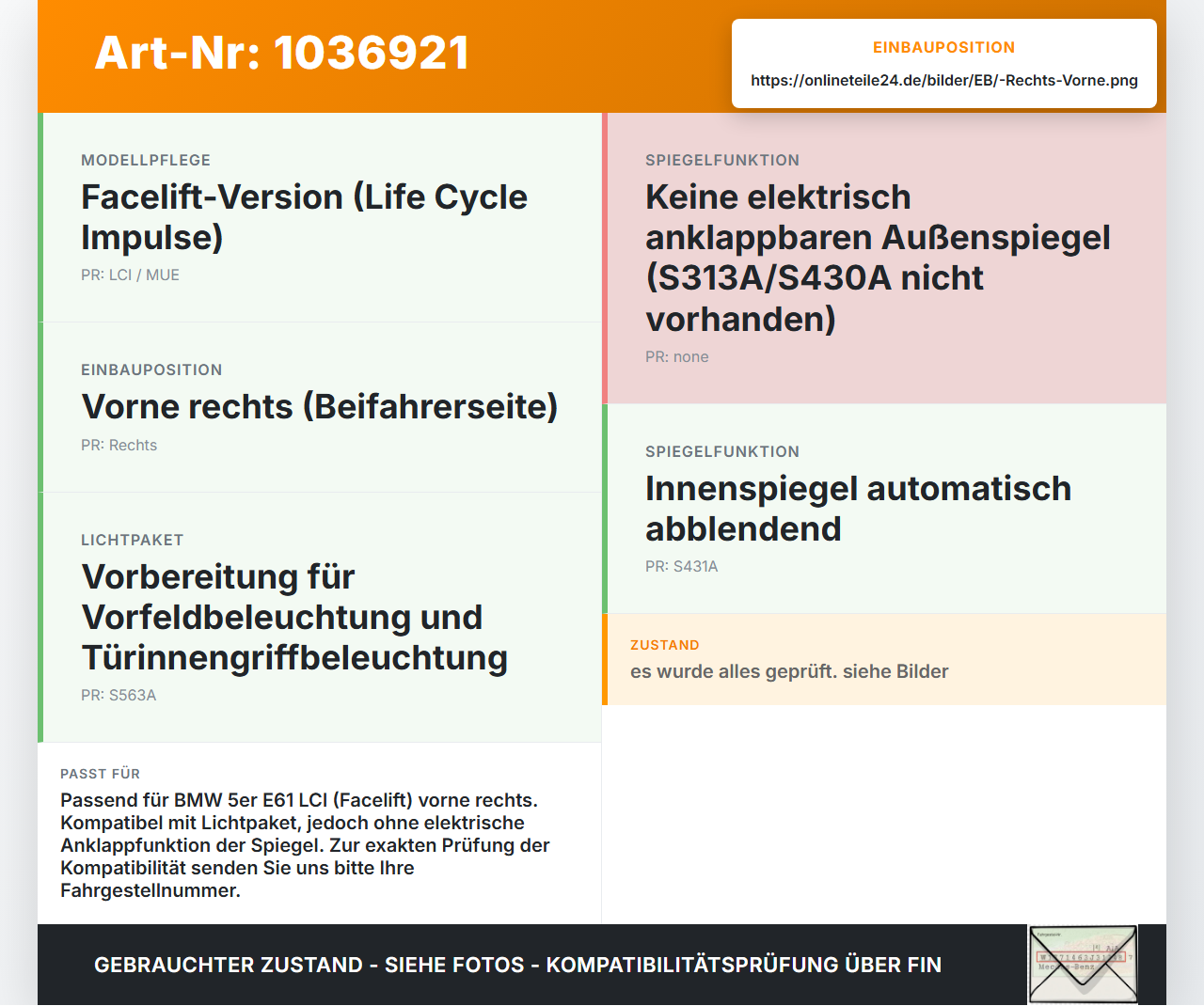Click the MODELLPFLEGE label
The width and height of the screenshot is (1204, 1006).
pos(146,160)
